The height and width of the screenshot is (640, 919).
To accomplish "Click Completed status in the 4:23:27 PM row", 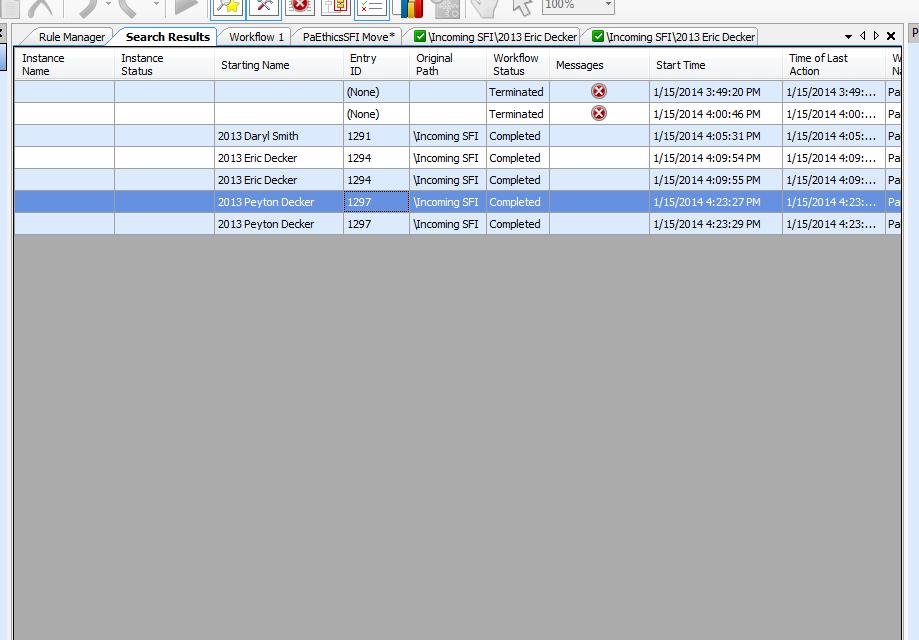I will (x=518, y=202).
